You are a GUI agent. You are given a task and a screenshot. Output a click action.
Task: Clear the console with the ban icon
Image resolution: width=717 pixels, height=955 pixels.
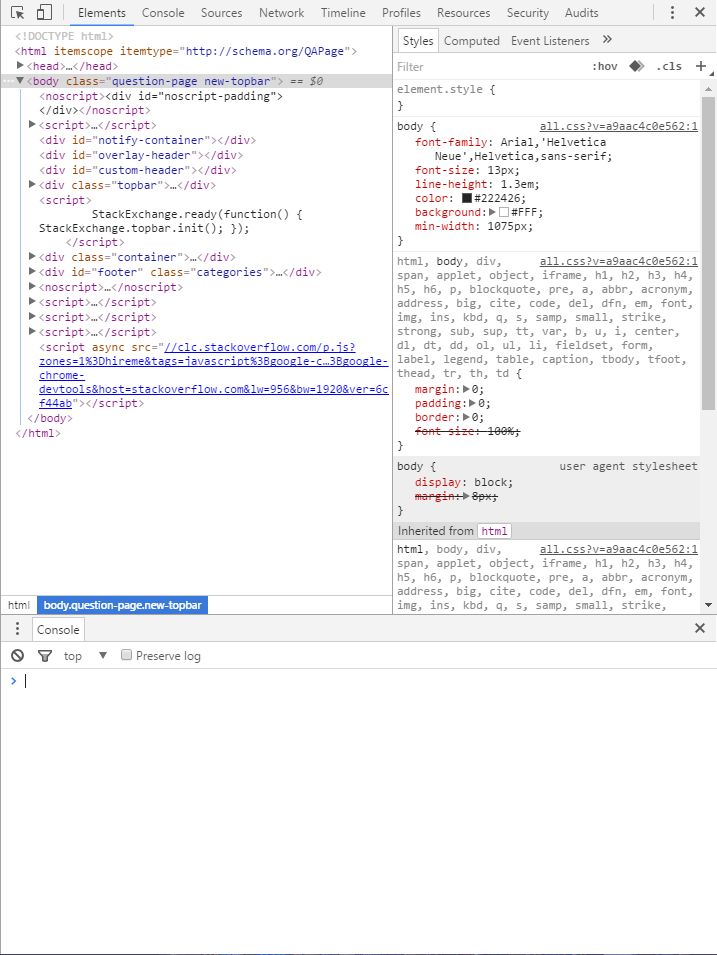[18, 655]
